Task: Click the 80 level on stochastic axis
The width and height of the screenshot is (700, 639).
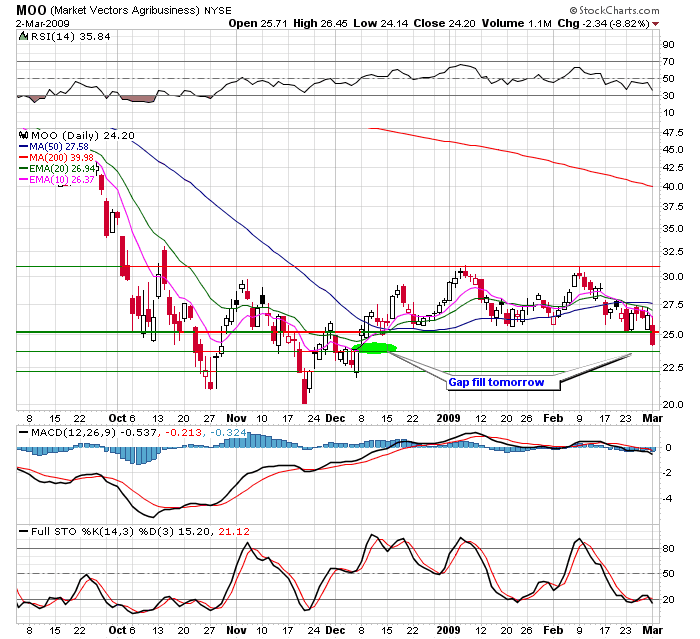Action: pyautogui.click(x=668, y=549)
